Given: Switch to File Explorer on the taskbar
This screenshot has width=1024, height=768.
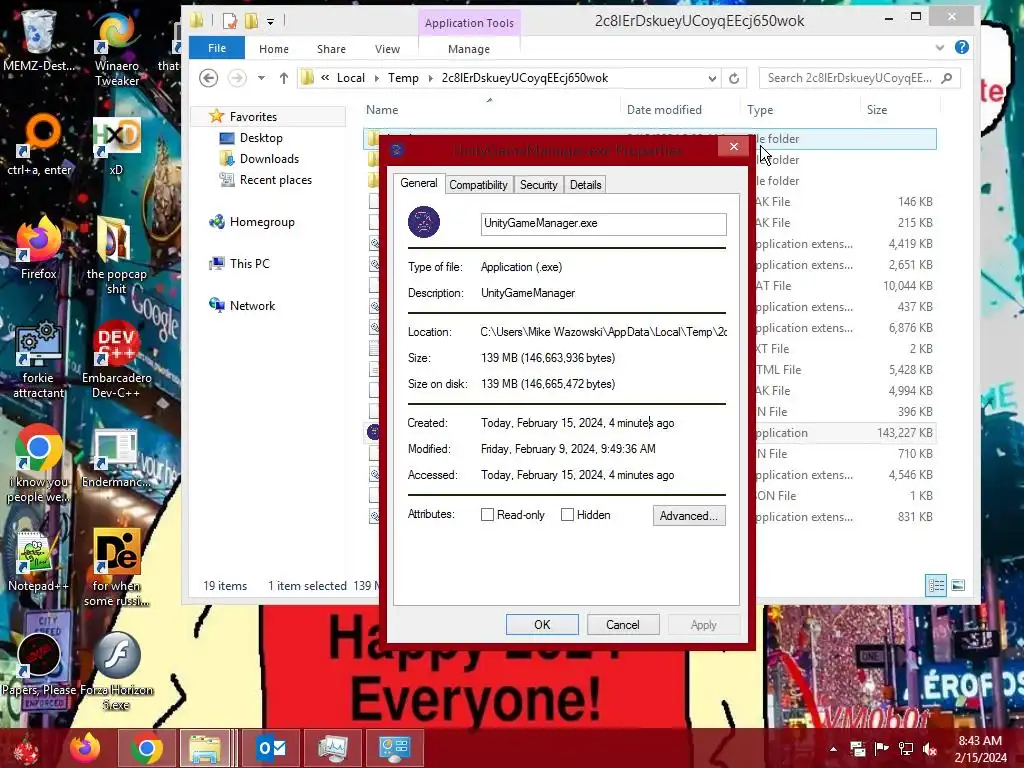Looking at the screenshot, I should [204, 748].
